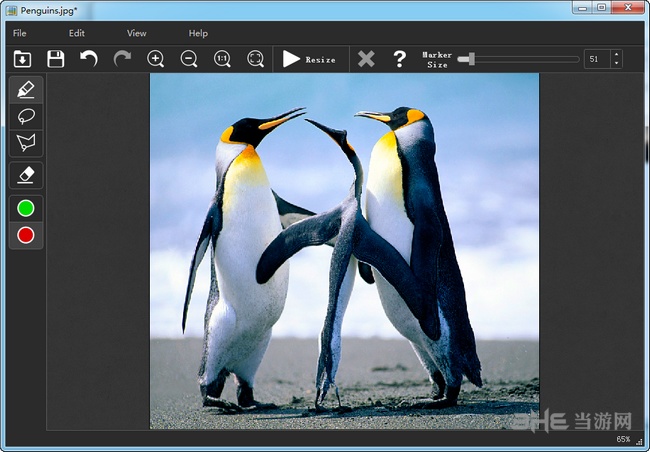Choose the eraser tool
The width and height of the screenshot is (650, 452).
[x=26, y=175]
